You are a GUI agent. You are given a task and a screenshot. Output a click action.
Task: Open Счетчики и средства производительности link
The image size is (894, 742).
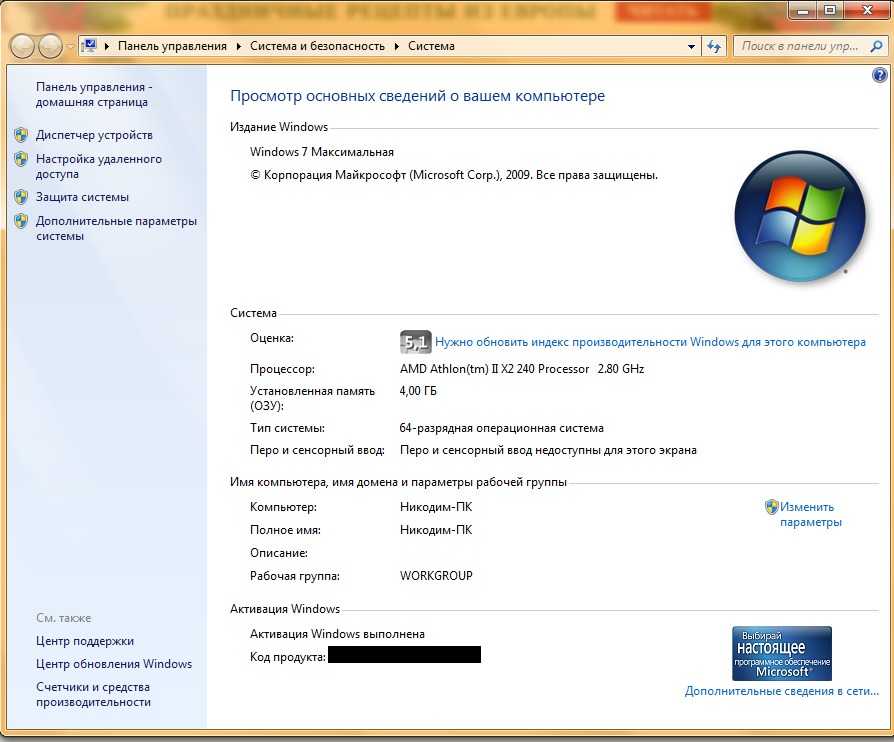[94, 695]
